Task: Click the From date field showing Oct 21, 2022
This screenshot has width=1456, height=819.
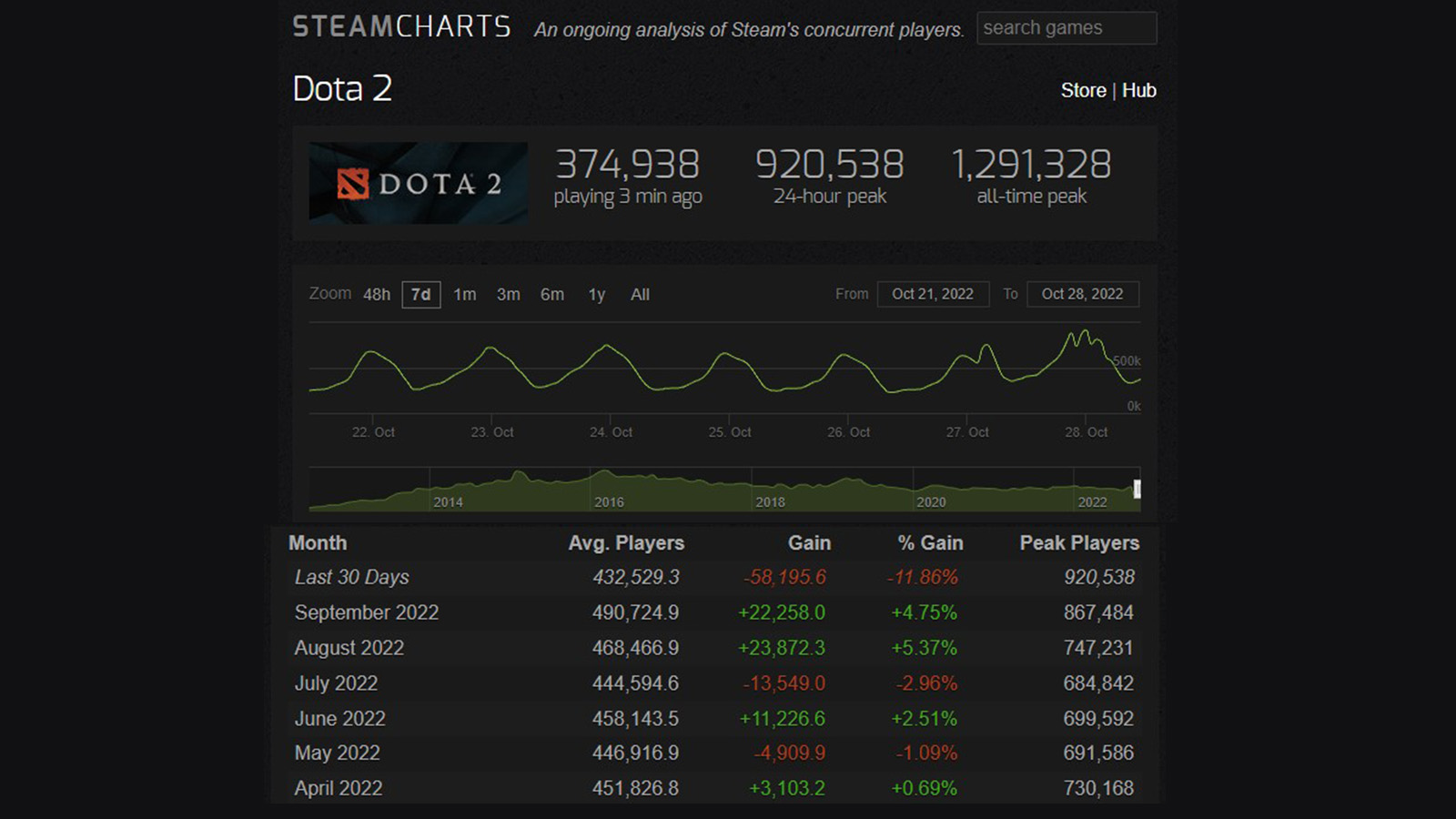Action: pyautogui.click(x=933, y=294)
